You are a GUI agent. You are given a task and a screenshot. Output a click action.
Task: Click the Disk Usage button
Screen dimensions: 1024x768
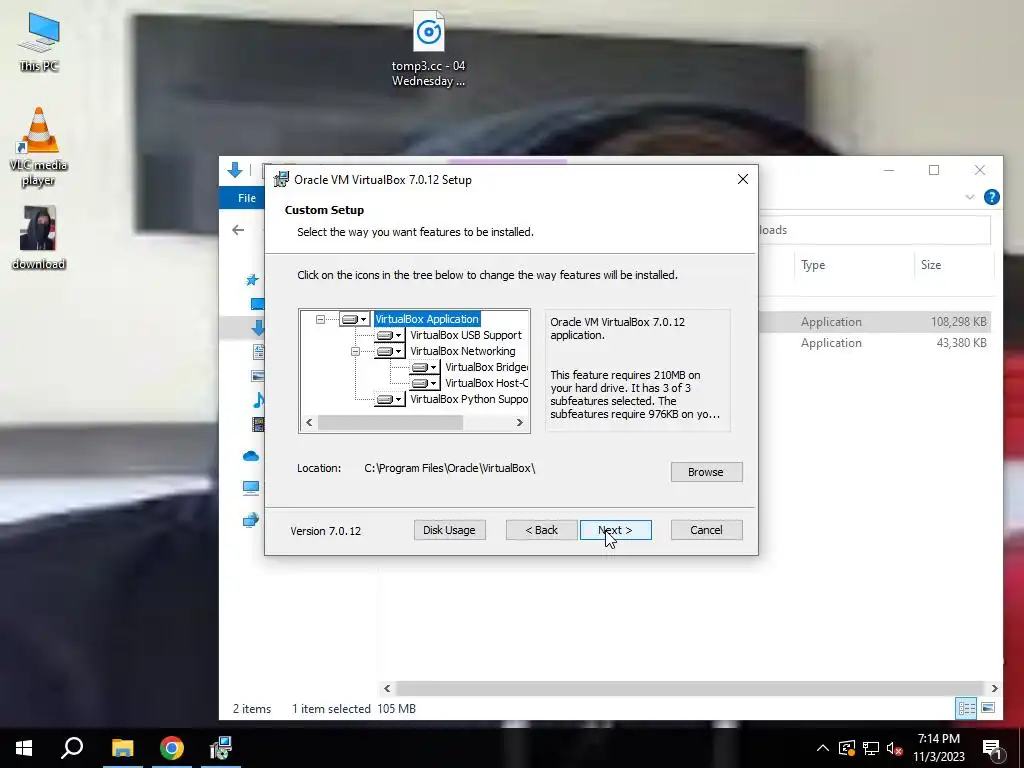pos(449,530)
